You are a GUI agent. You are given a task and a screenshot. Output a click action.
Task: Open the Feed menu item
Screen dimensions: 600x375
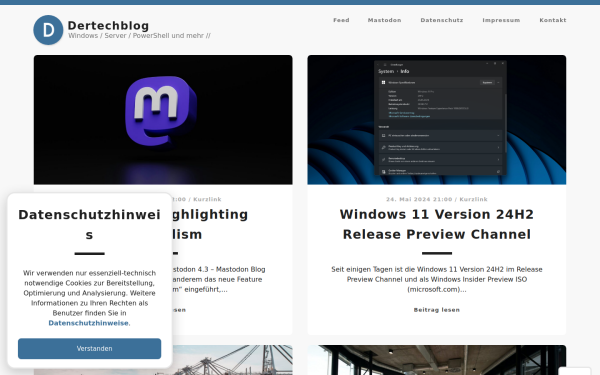click(341, 20)
